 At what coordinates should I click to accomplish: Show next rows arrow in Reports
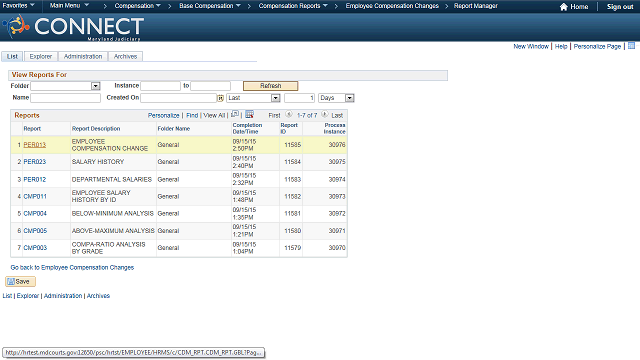tap(324, 115)
